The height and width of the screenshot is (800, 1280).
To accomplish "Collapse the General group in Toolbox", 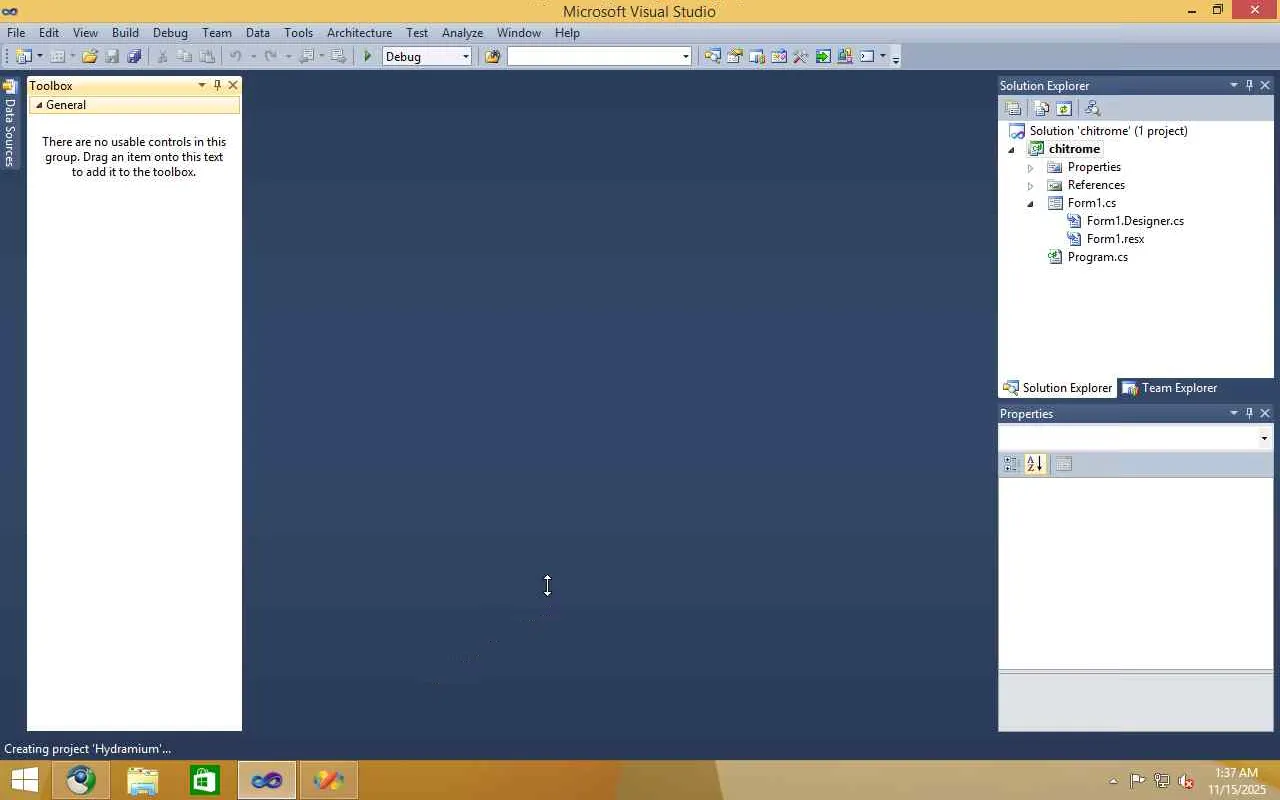I will point(40,105).
